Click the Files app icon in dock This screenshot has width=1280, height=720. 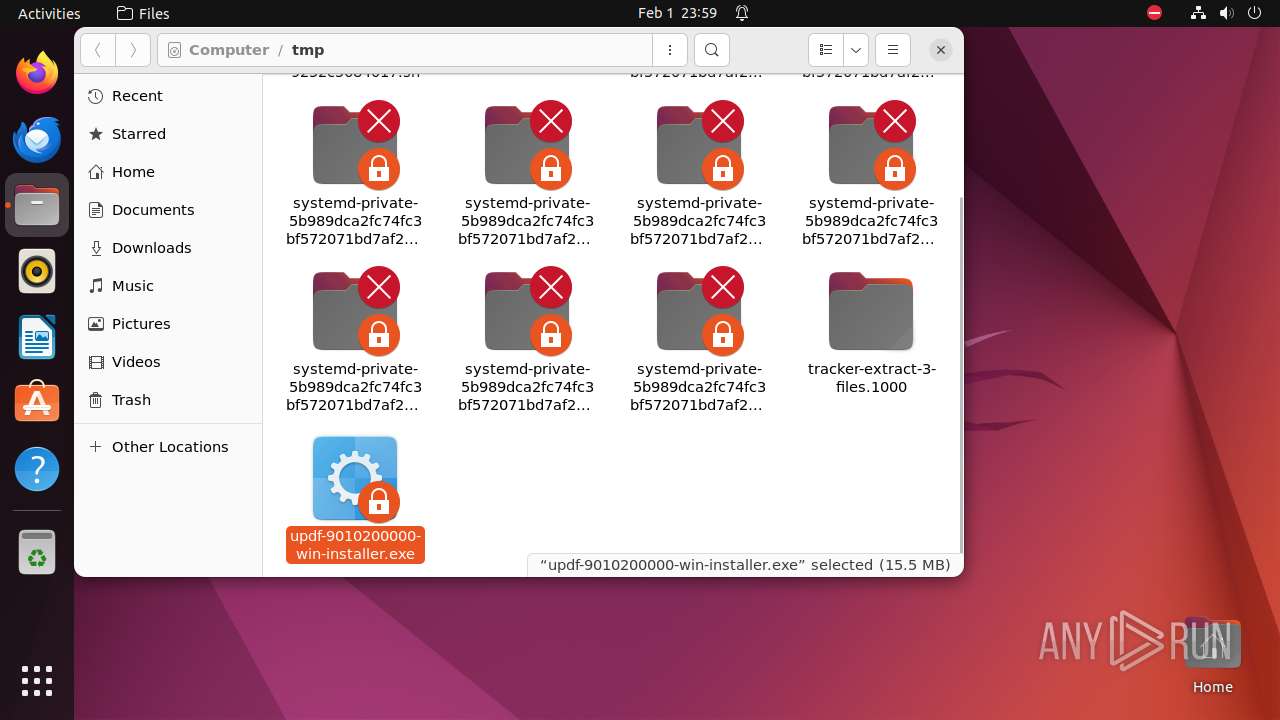(x=37, y=205)
